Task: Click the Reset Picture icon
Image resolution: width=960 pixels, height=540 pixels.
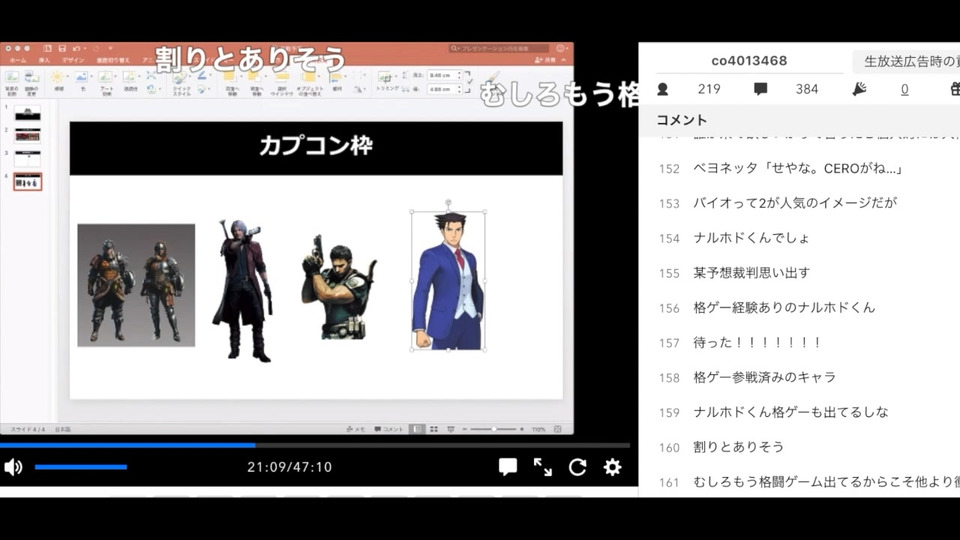Action: [x=151, y=89]
